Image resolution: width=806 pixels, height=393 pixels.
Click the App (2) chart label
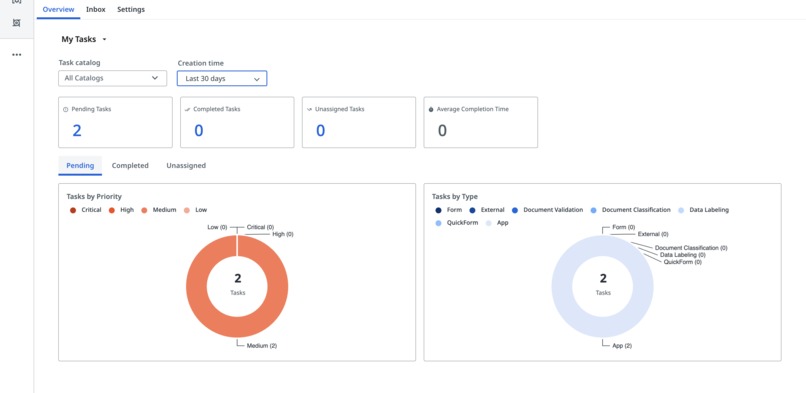[622, 346]
